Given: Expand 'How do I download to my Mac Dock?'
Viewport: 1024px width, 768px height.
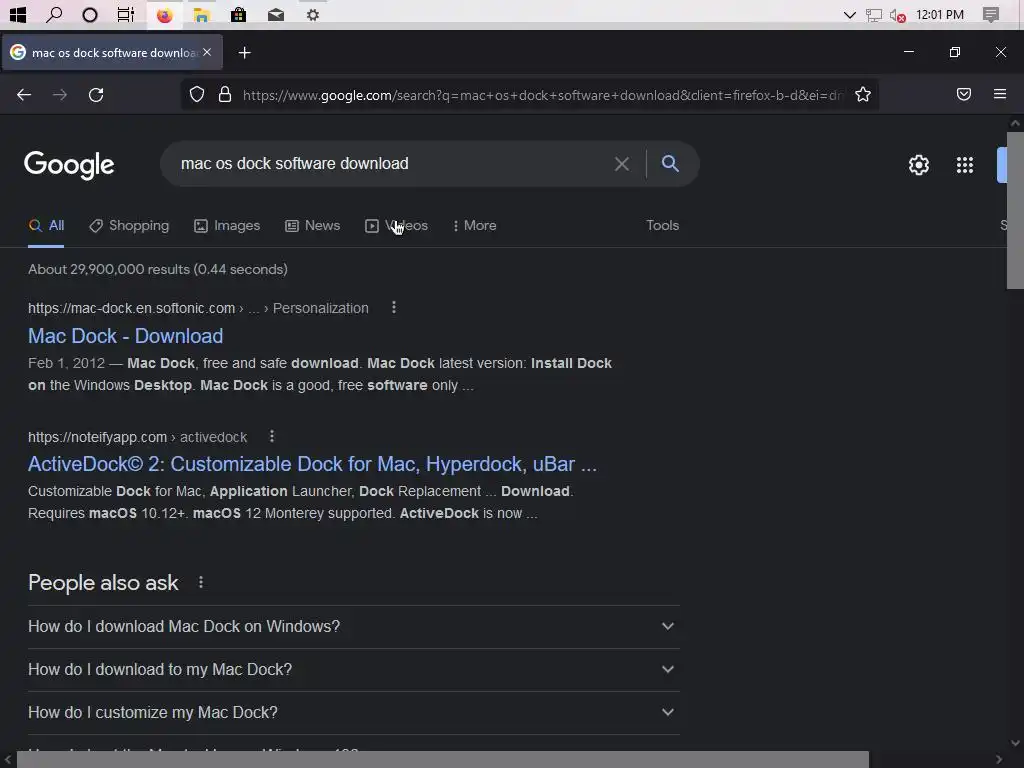Looking at the screenshot, I should coord(353,669).
